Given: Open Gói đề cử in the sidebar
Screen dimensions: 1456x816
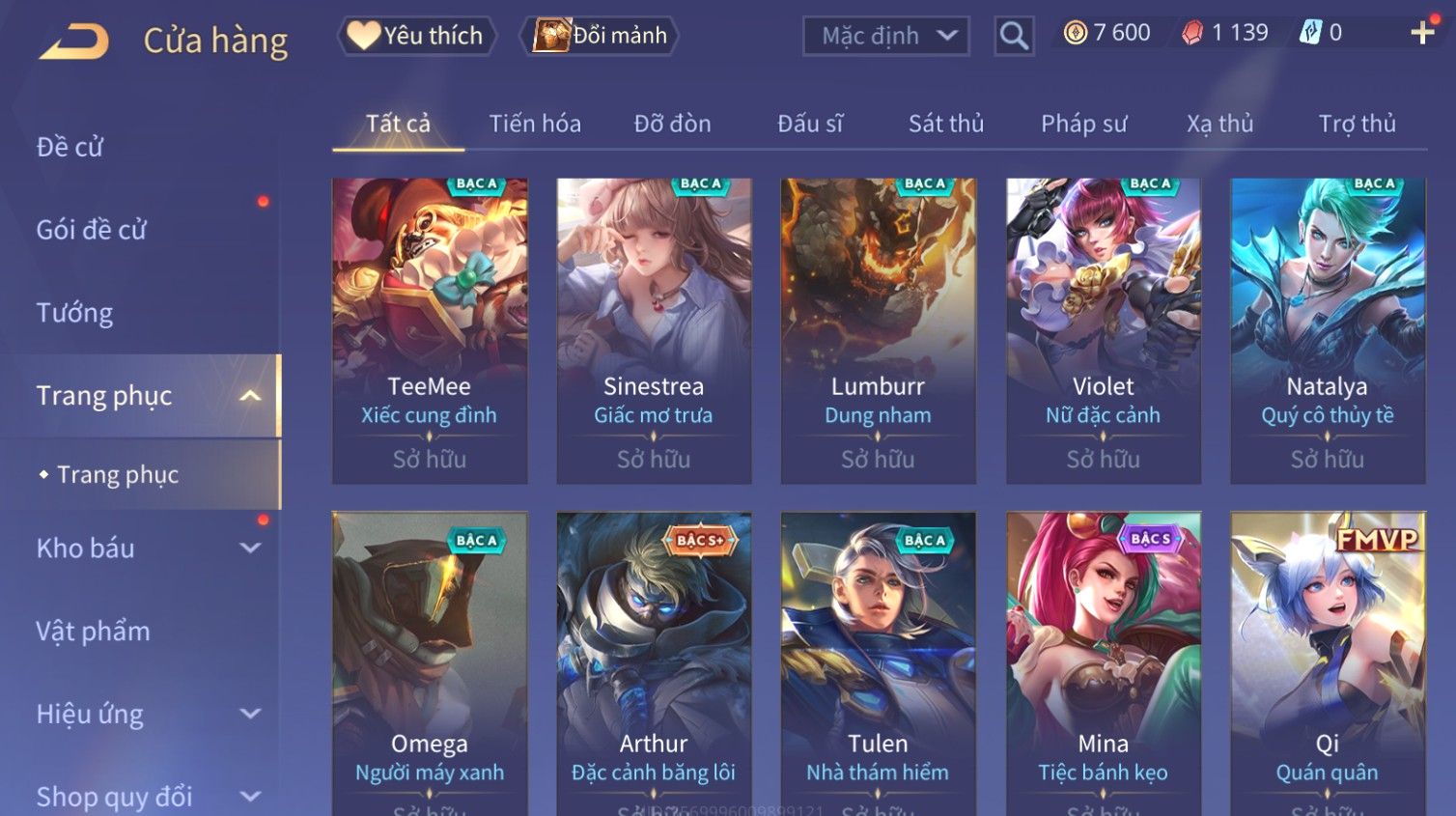Looking at the screenshot, I should [92, 230].
